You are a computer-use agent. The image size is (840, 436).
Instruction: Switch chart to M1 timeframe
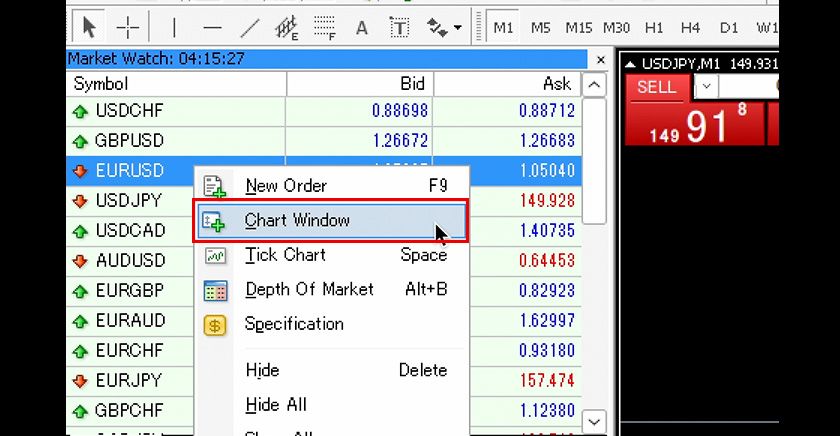point(503,27)
